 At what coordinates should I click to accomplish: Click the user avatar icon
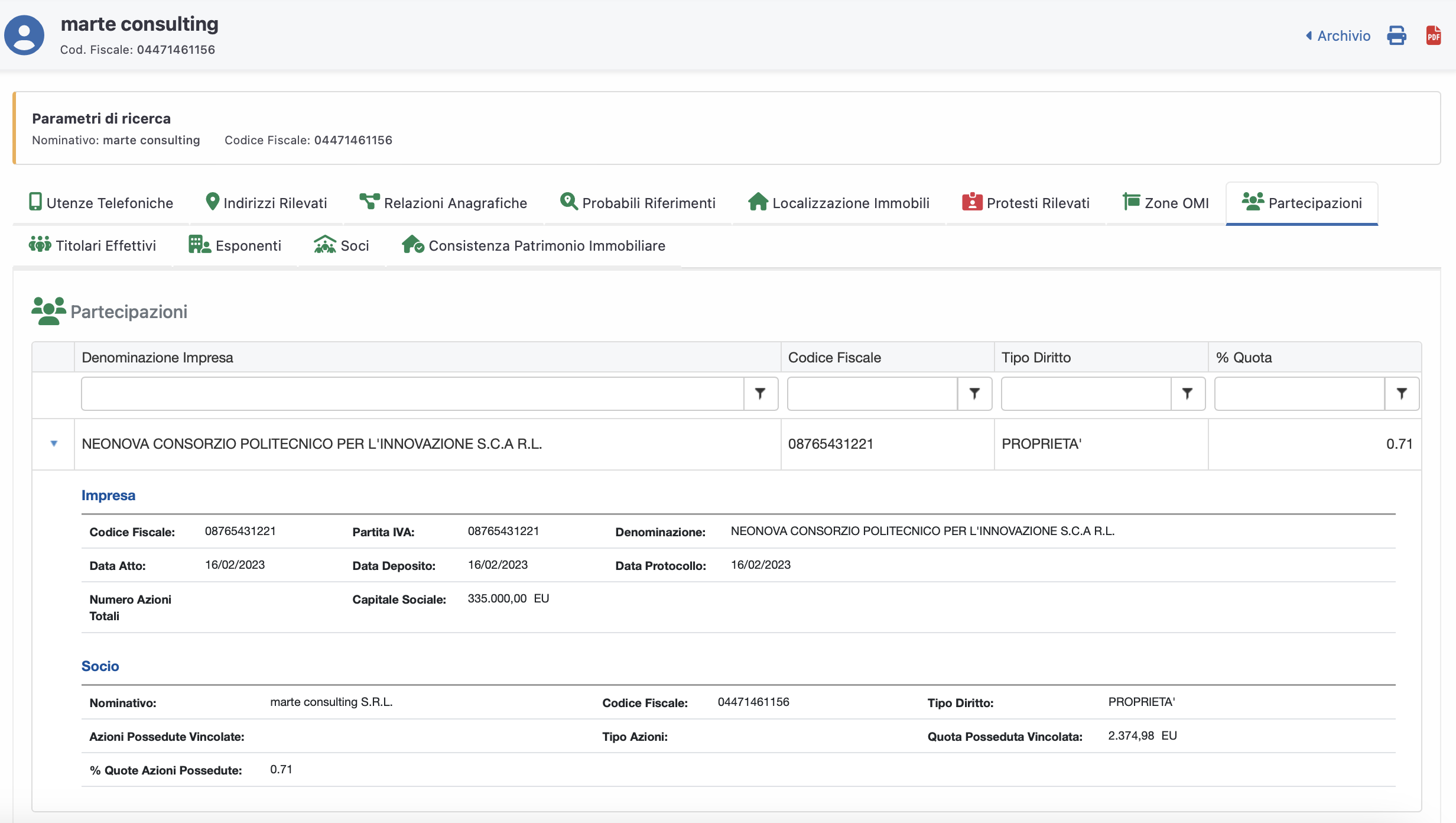24,35
